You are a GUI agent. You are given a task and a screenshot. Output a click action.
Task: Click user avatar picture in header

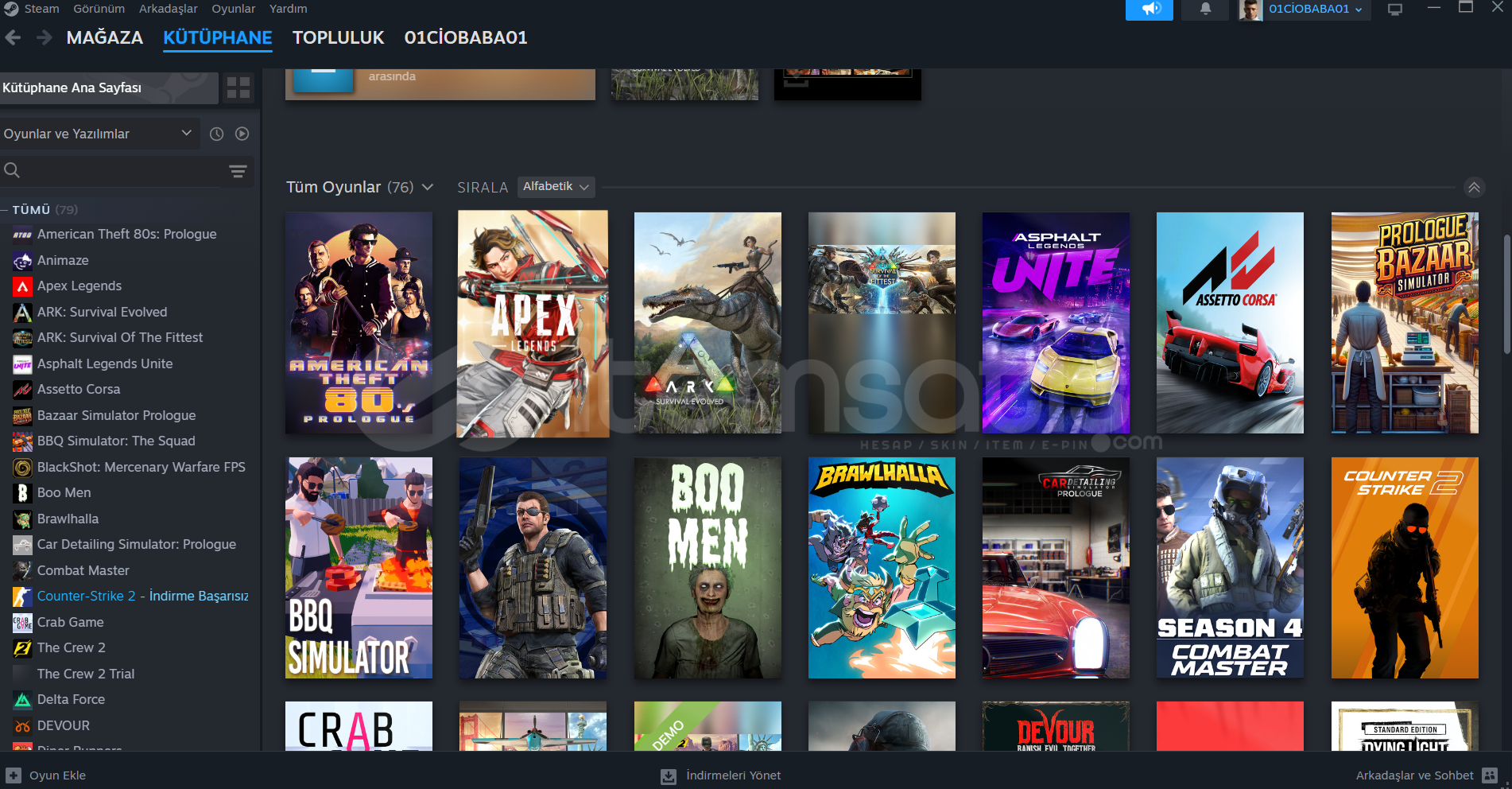point(1250,10)
